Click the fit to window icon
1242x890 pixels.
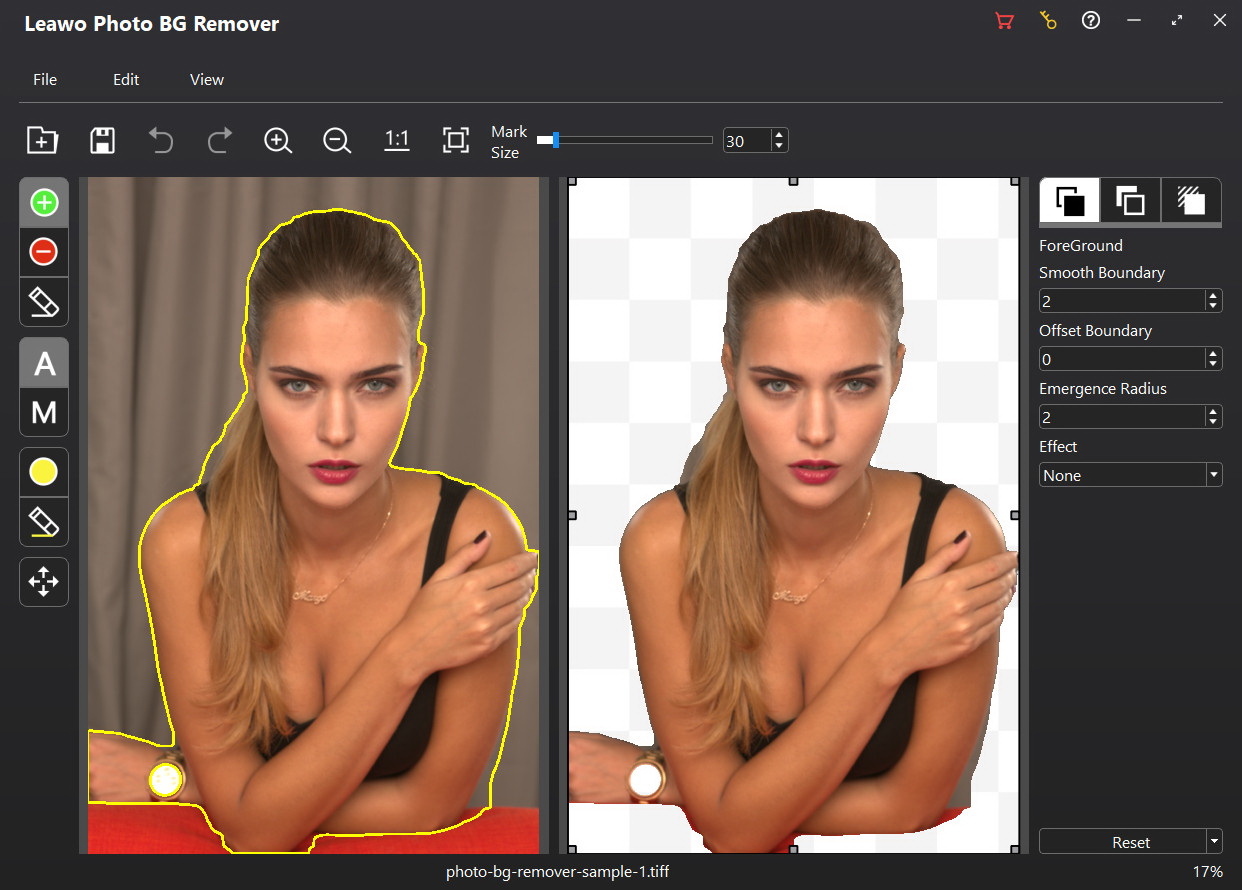pyautogui.click(x=456, y=140)
